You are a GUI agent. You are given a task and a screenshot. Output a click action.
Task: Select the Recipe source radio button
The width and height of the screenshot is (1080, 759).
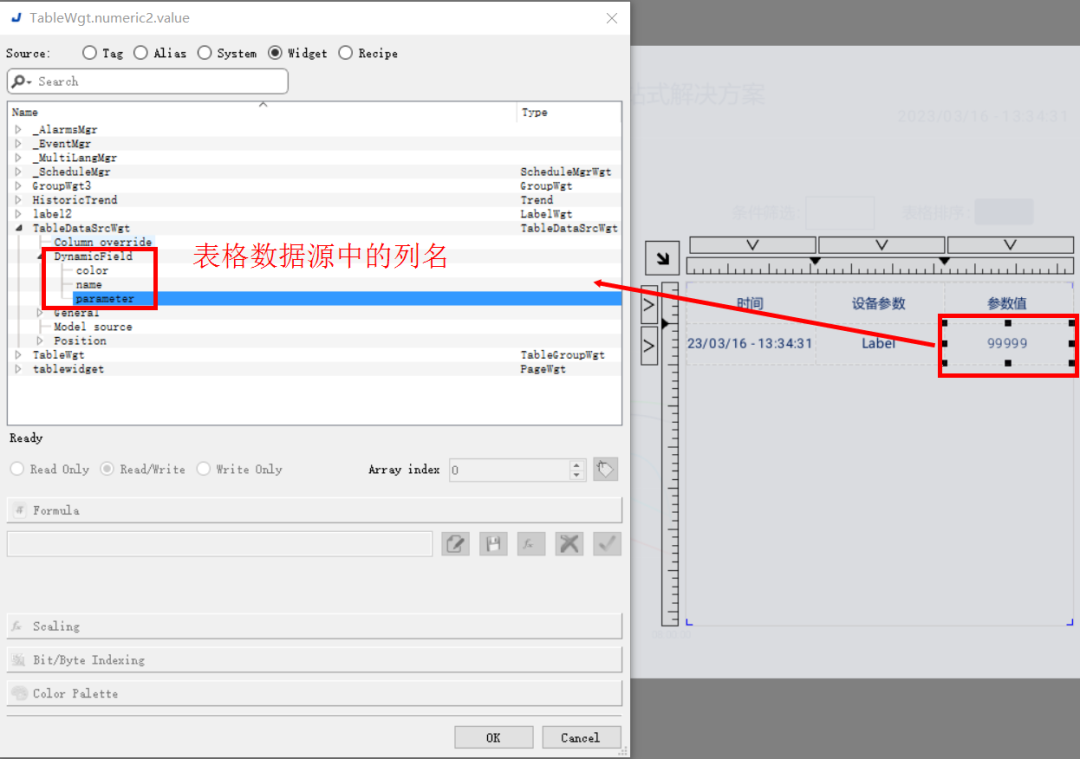point(346,53)
